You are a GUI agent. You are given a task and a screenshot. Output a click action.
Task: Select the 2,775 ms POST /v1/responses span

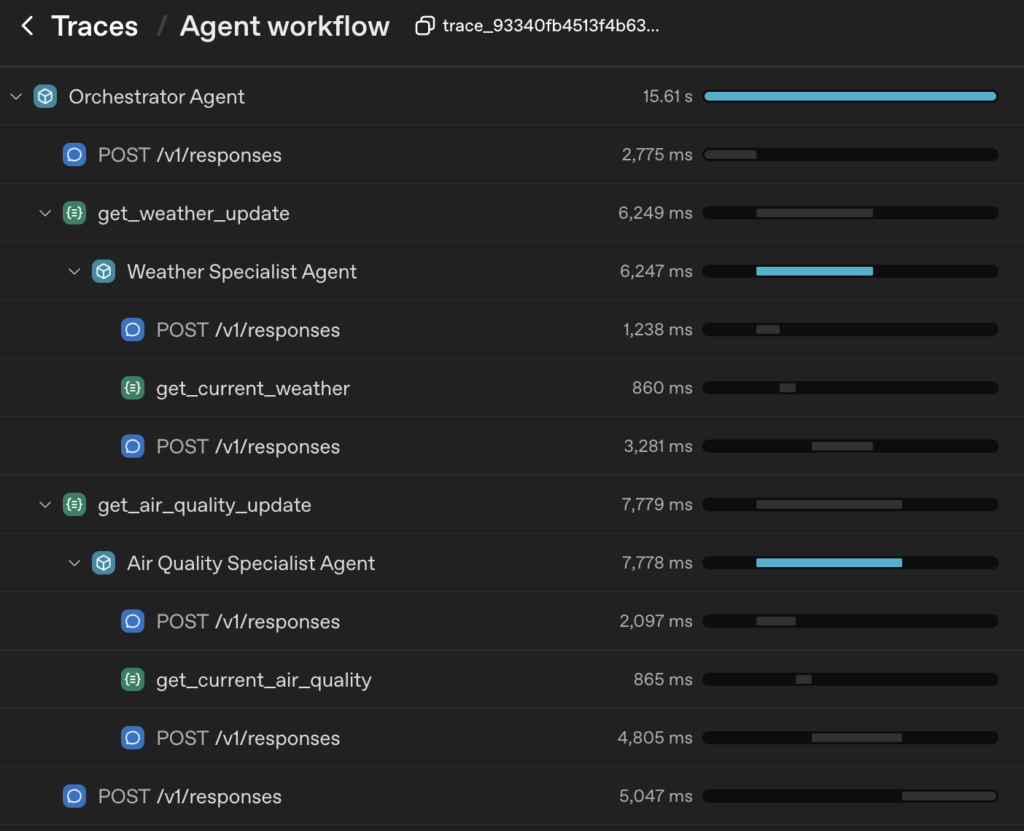[x=189, y=155]
